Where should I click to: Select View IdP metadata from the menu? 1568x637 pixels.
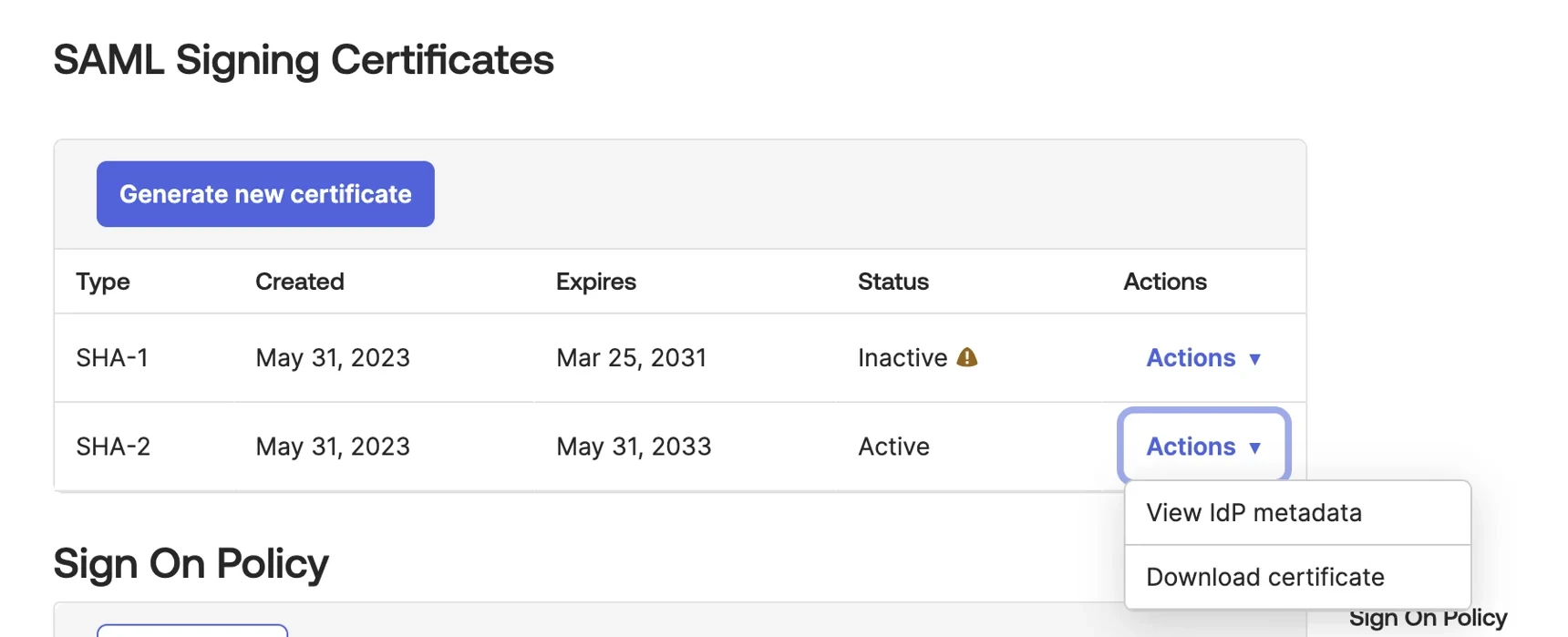point(1253,513)
